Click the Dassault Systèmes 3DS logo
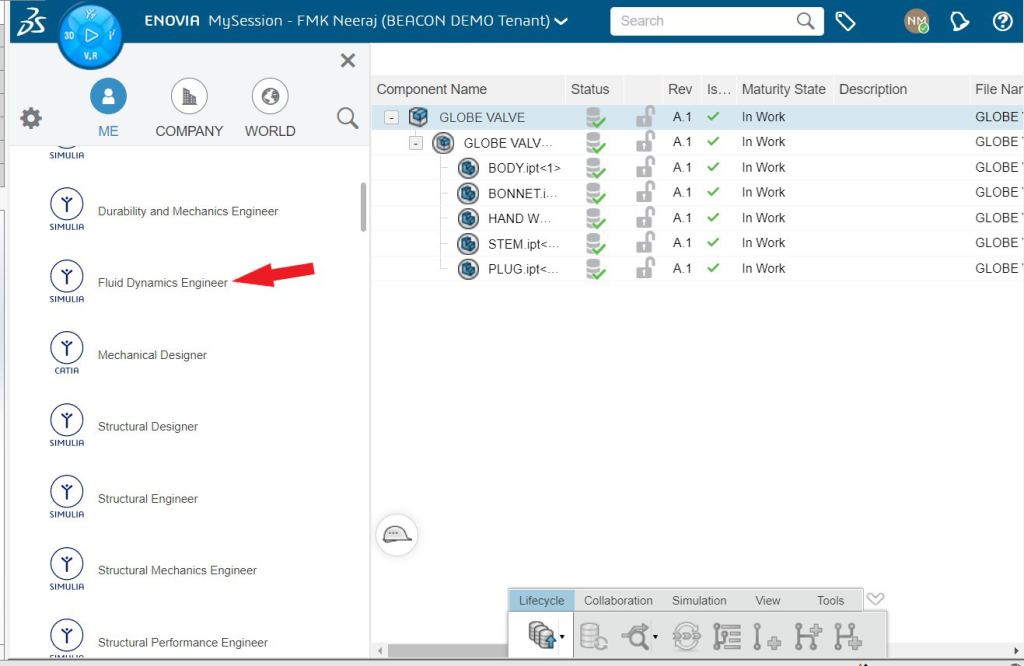The width and height of the screenshot is (1024, 666). coord(31,22)
